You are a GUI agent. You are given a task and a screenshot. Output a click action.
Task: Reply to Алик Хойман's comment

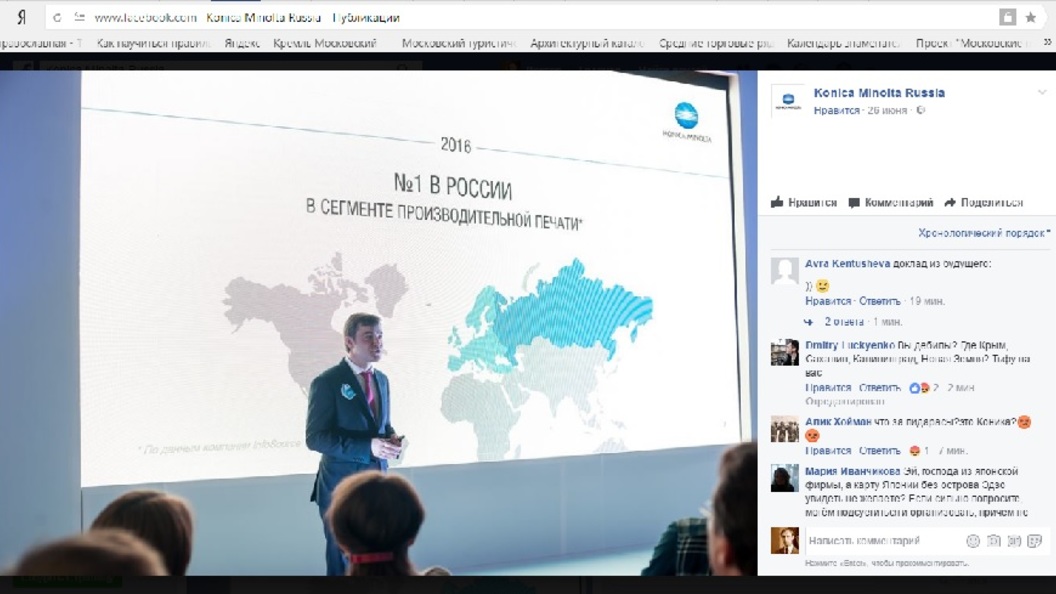(880, 451)
